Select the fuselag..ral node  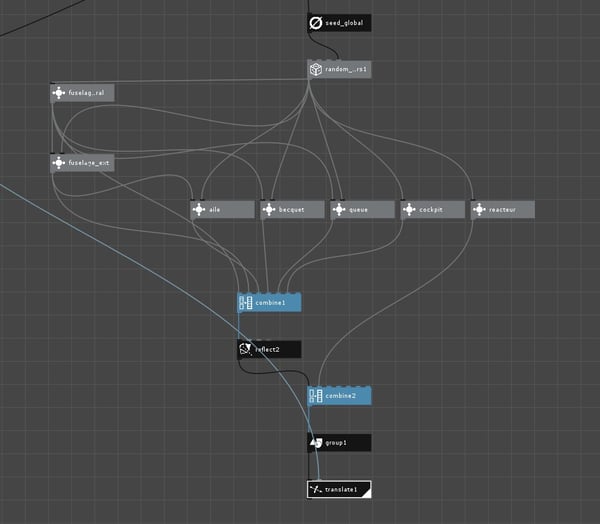coord(82,93)
